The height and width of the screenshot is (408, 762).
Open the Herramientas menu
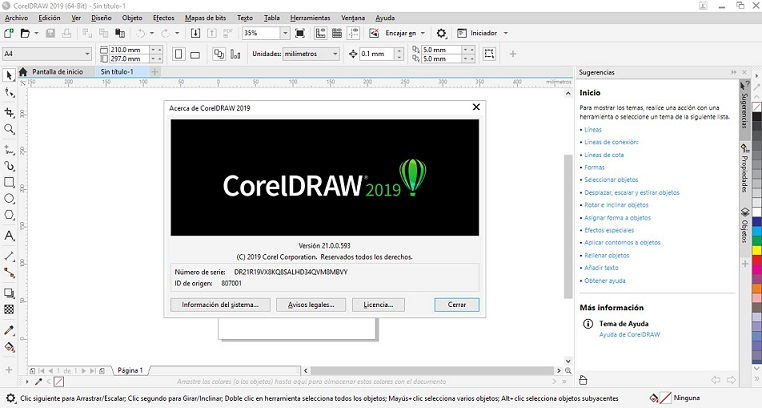pyautogui.click(x=310, y=18)
